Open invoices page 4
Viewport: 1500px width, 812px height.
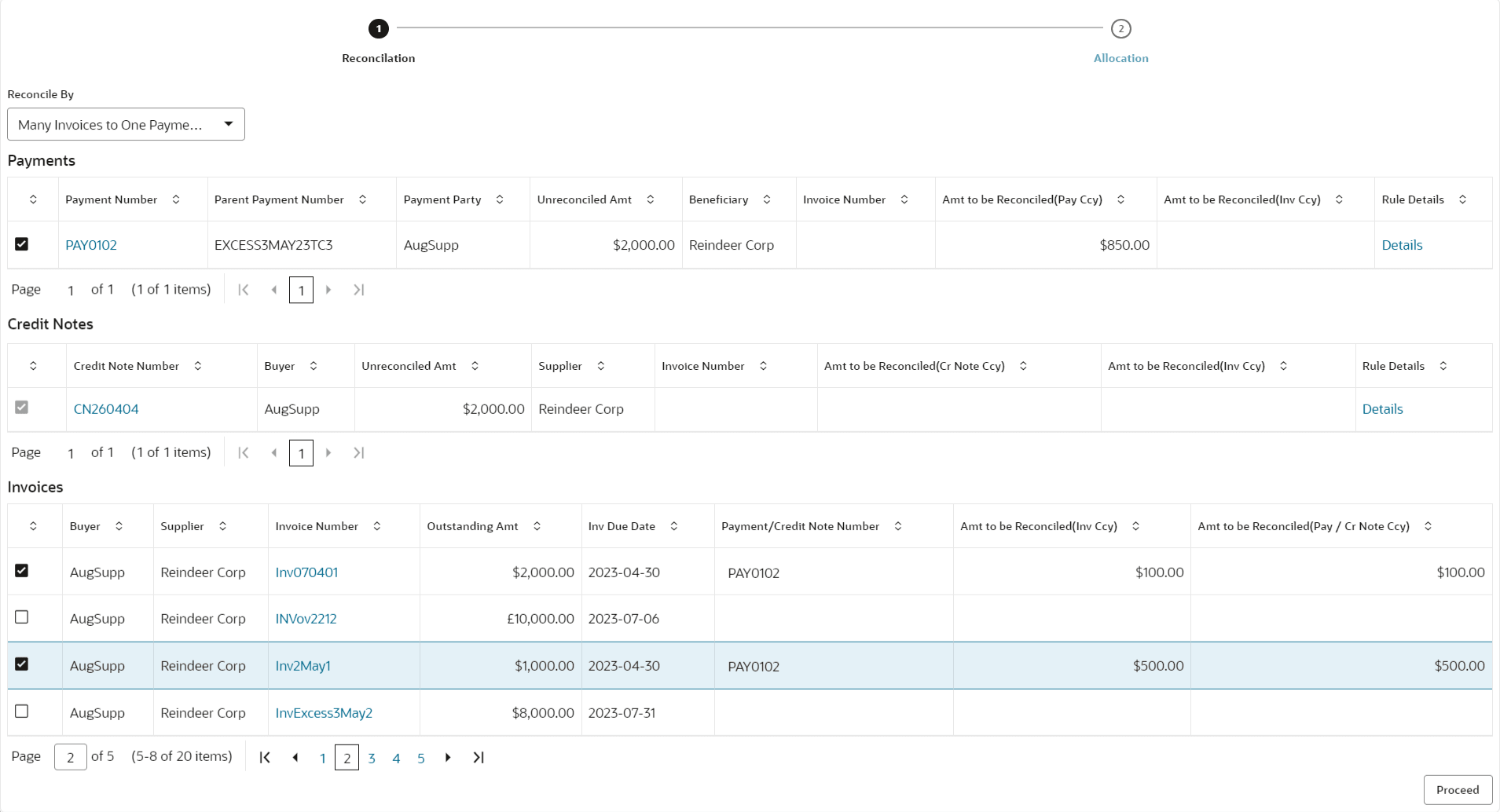[396, 759]
